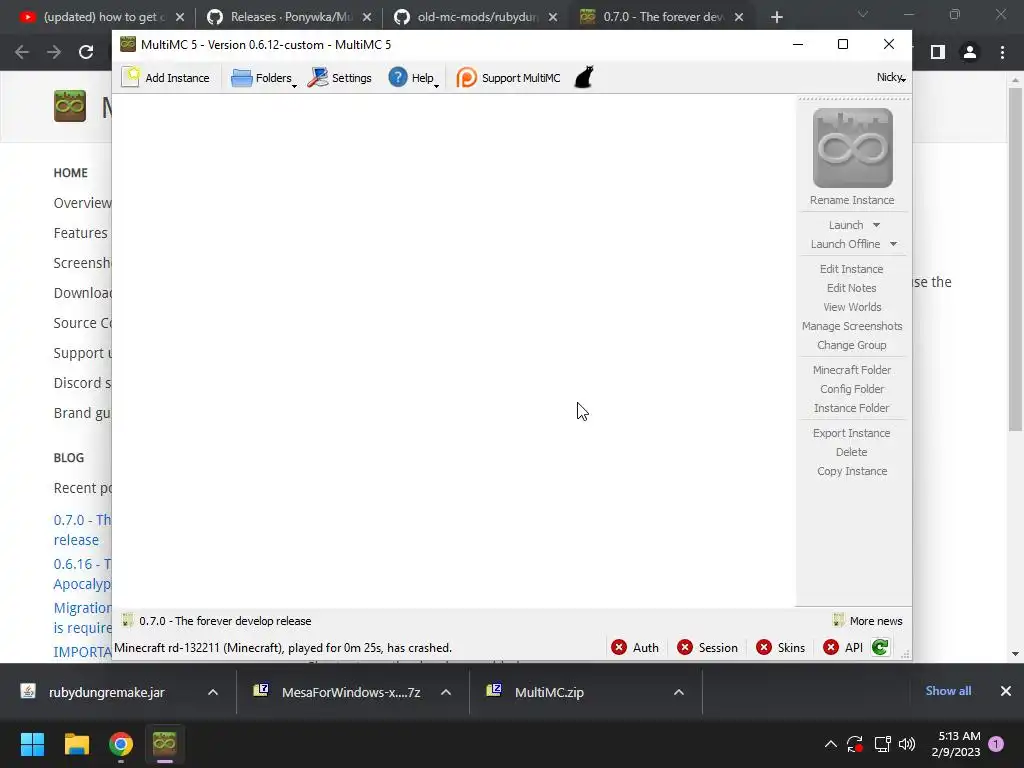1024x768 pixels.
Task: Show hidden system tray icons
Action: pyautogui.click(x=831, y=744)
